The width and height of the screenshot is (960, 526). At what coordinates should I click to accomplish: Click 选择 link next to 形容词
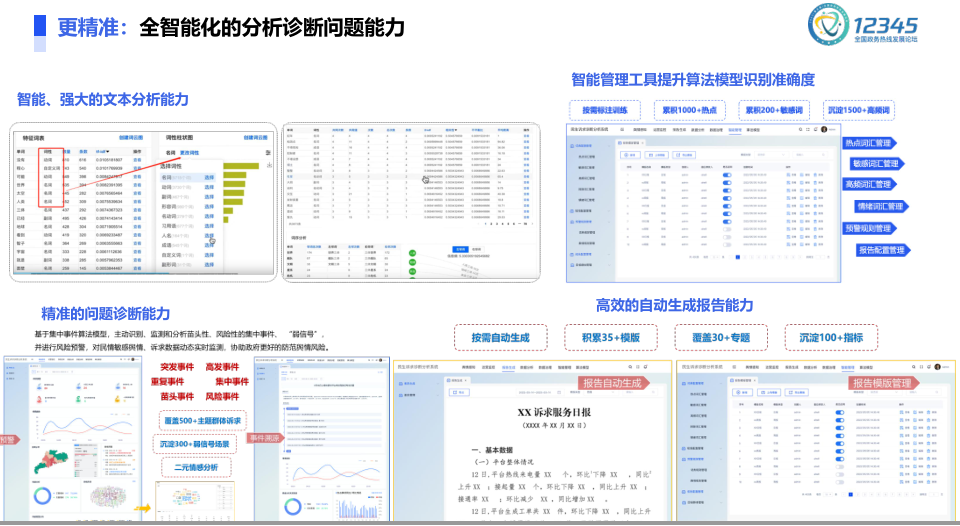coord(209,206)
